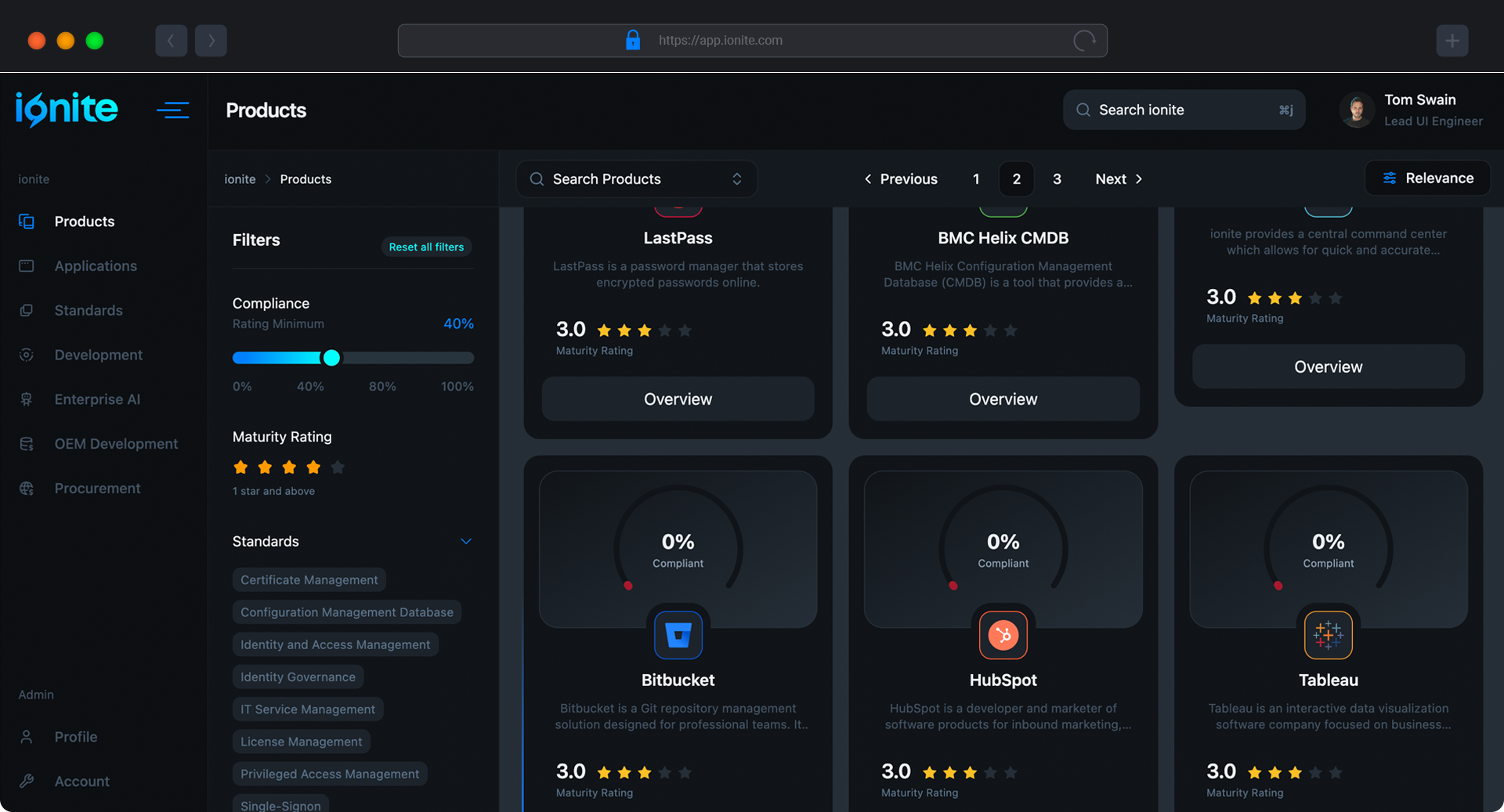Click the Profile person icon
Viewport: 1504px width, 812px height.
(27, 737)
